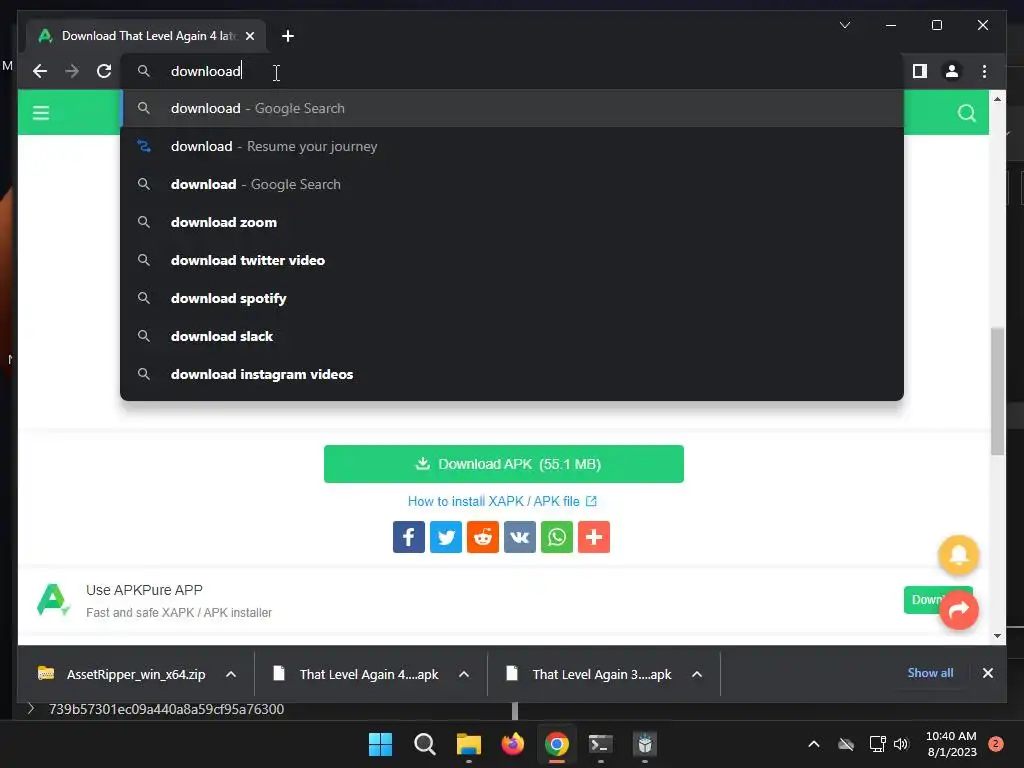Pick the 'download slack' suggestion
Image resolution: width=1024 pixels, height=768 pixels.
(512, 336)
